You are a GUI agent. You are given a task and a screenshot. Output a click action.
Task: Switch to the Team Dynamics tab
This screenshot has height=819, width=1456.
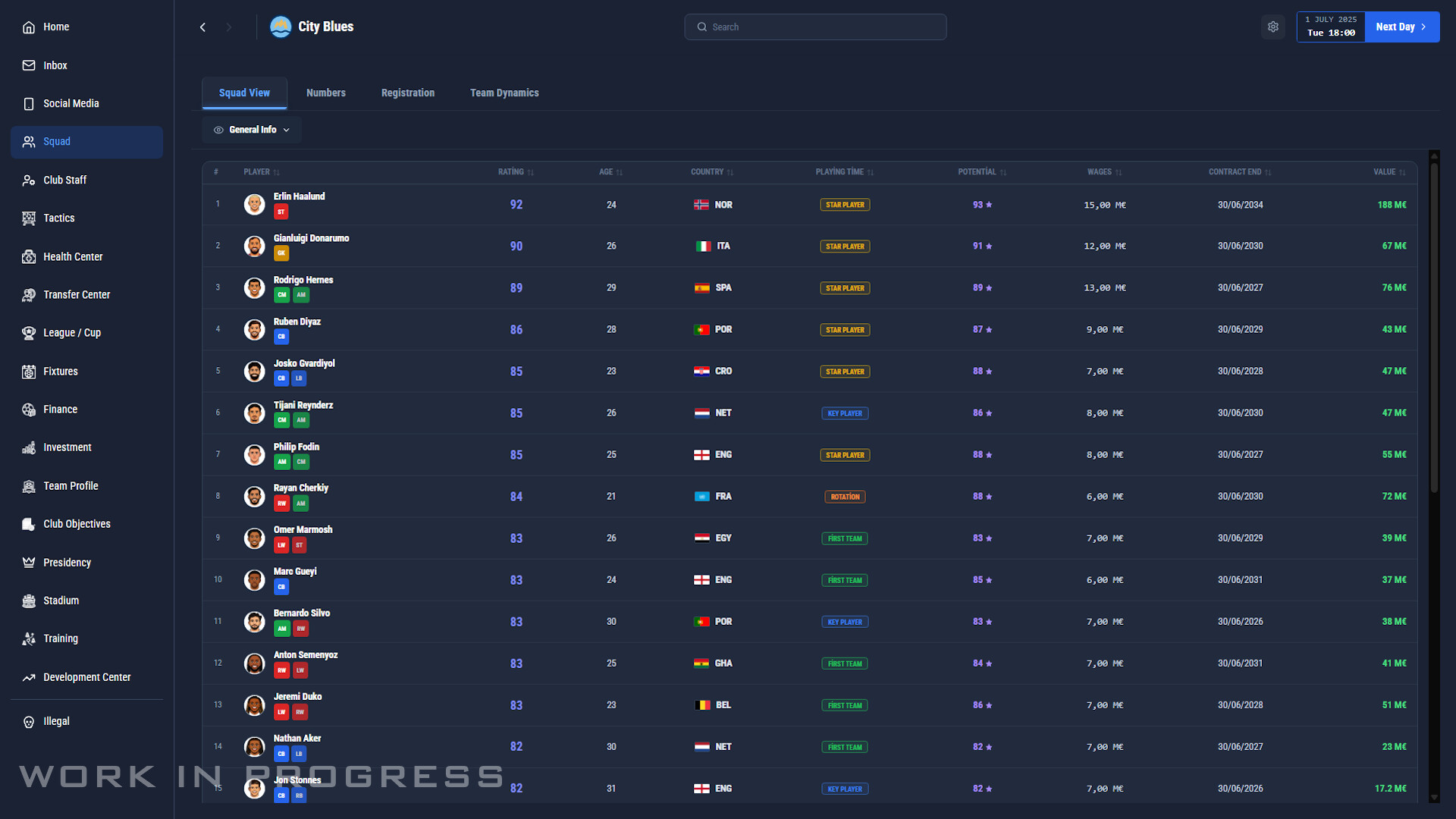(504, 93)
